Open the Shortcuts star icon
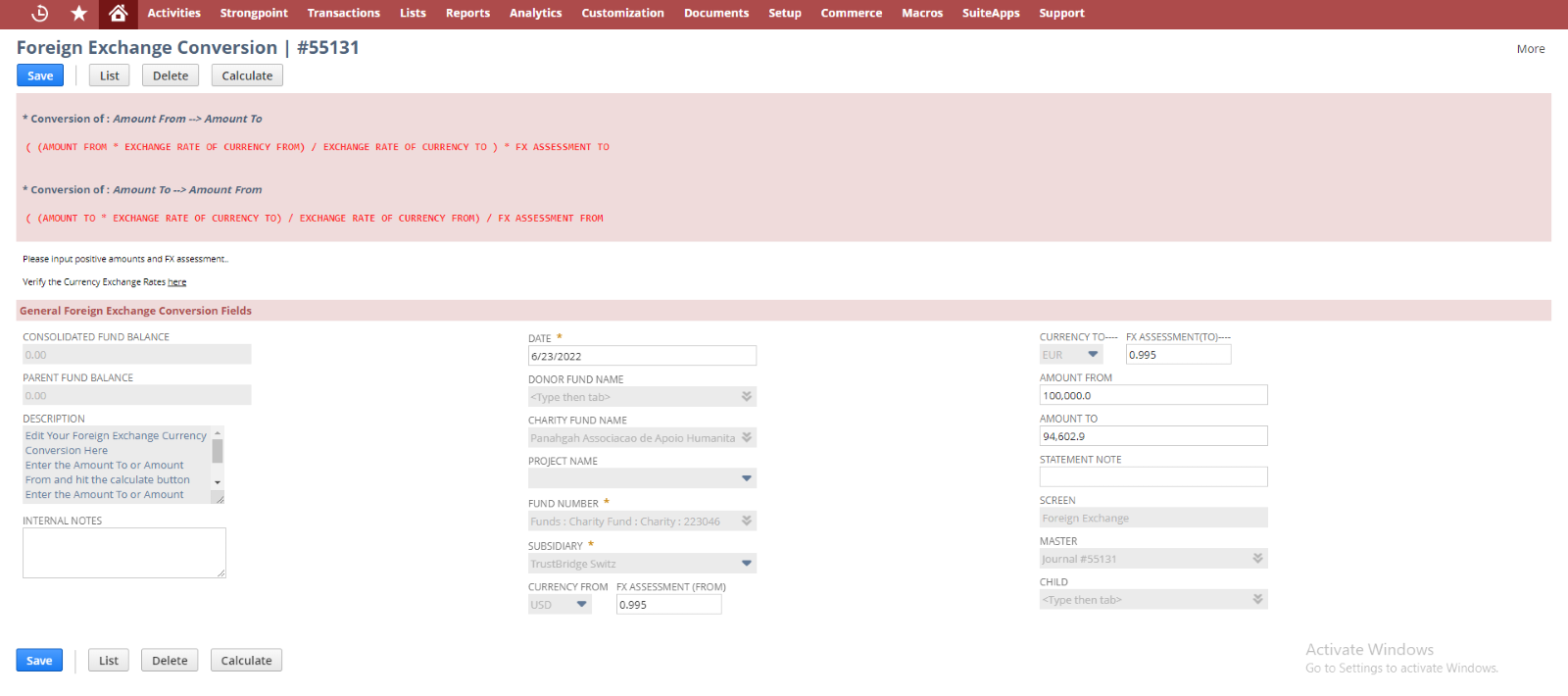The height and width of the screenshot is (696, 1568). [79, 14]
